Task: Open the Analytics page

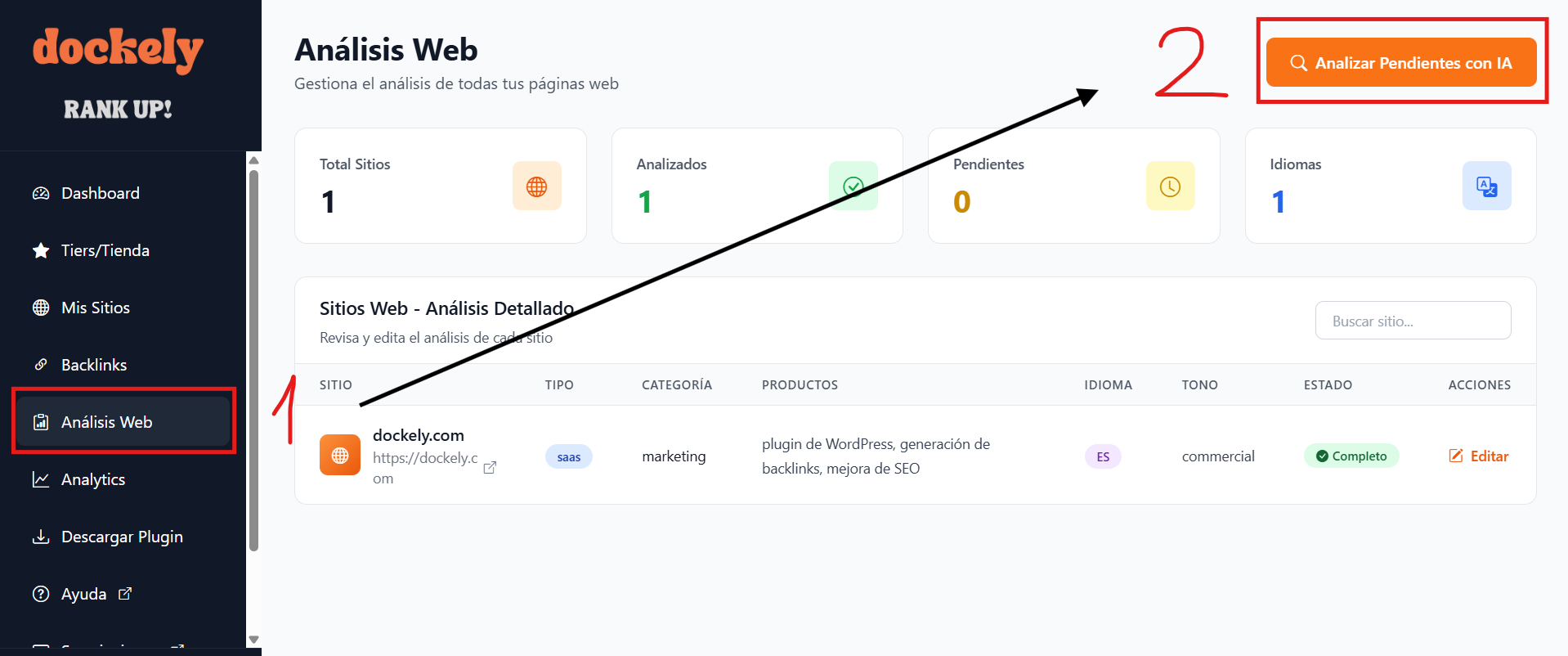Action: coord(92,479)
